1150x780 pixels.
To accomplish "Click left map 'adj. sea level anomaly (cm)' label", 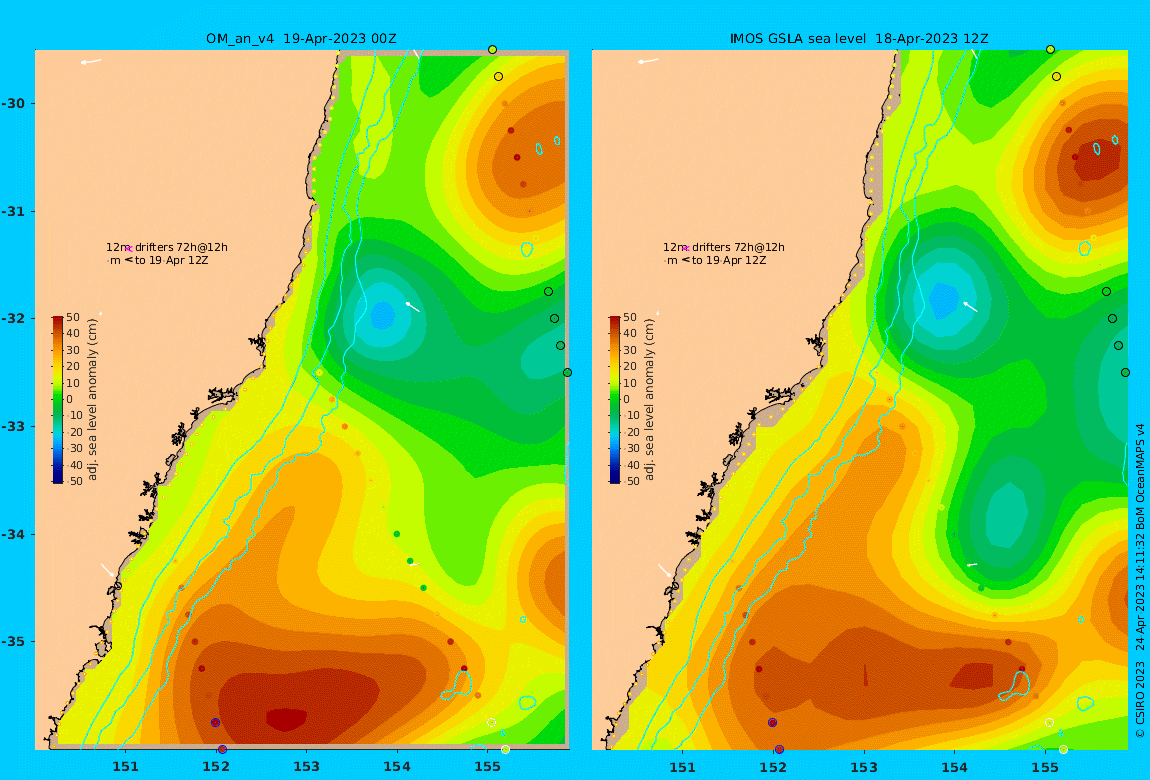I will [x=92, y=400].
